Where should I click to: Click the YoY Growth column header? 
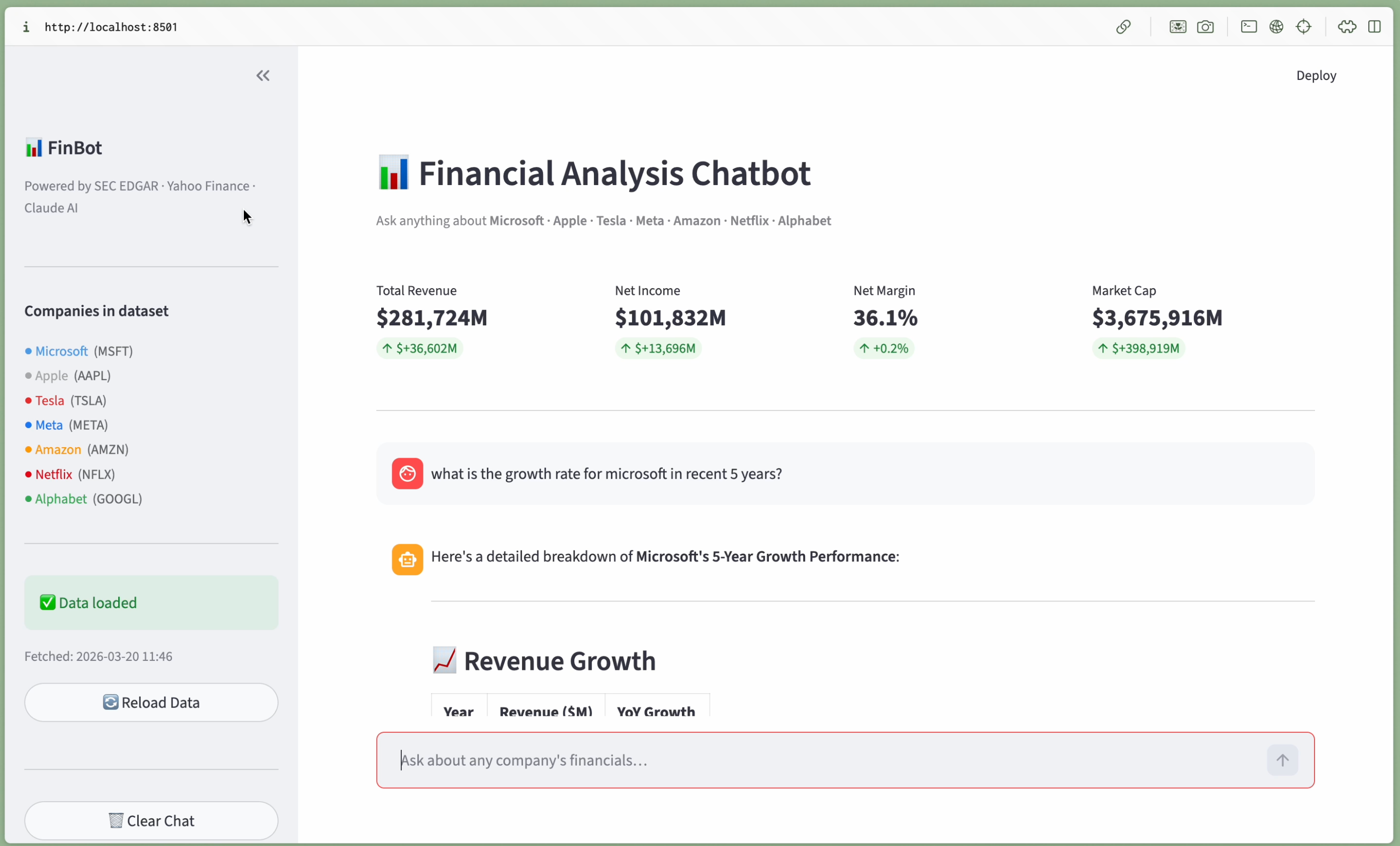tap(656, 709)
